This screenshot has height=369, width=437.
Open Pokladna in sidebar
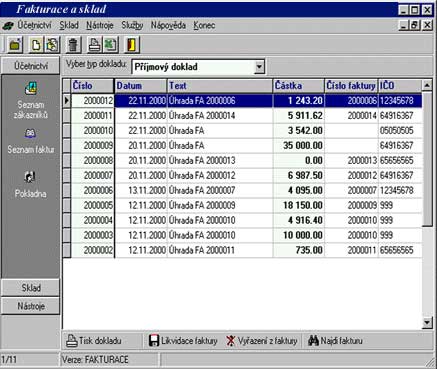pyautogui.click(x=31, y=184)
